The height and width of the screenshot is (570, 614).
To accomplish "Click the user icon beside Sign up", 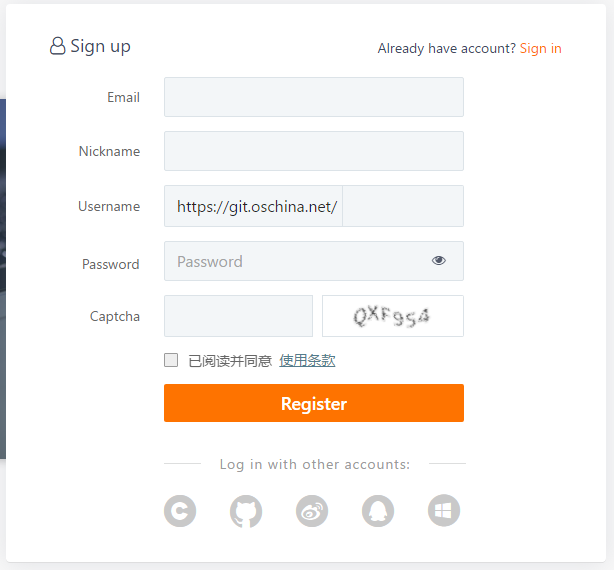I will point(58,46).
